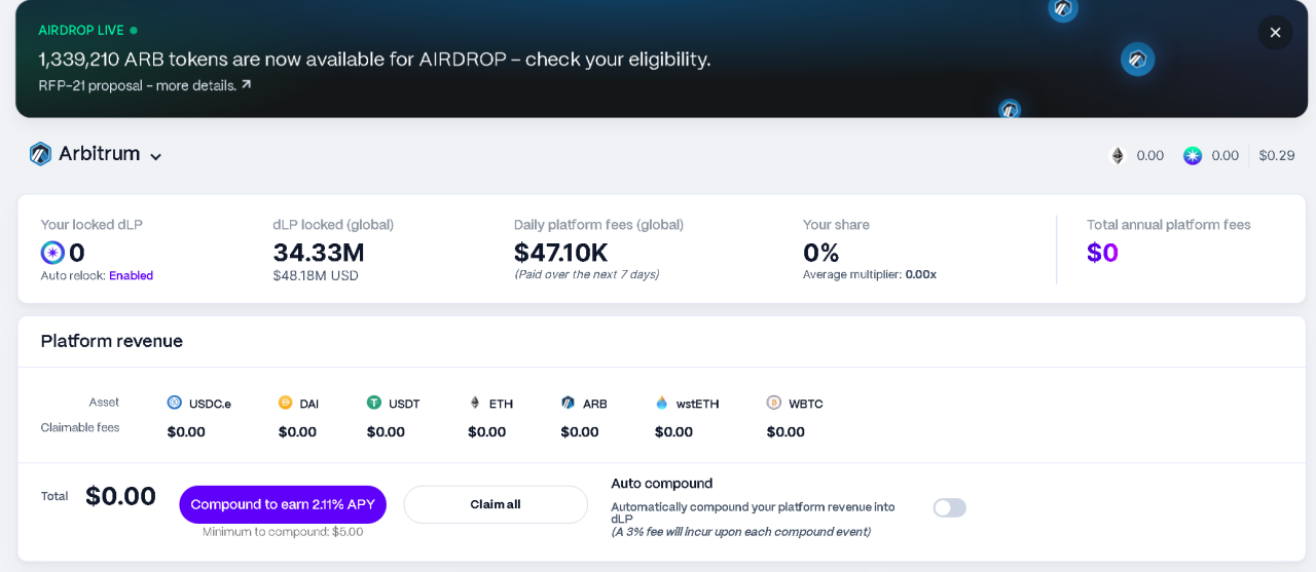Click the wstETH droplet icon
The height and width of the screenshot is (572, 1316).
(662, 403)
